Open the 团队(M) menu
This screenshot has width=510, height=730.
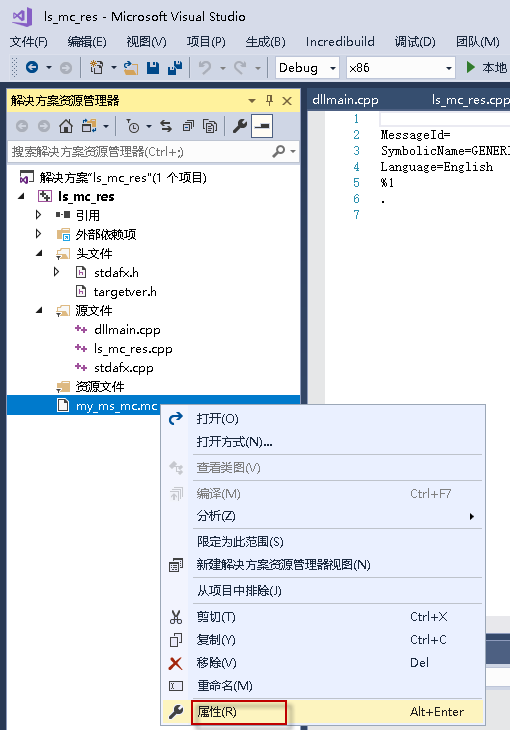tap(477, 41)
